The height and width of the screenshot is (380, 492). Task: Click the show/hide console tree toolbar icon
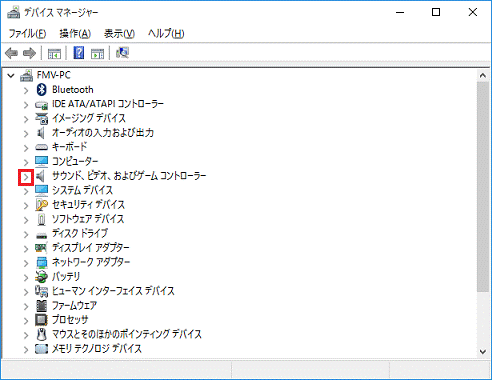(x=54, y=53)
